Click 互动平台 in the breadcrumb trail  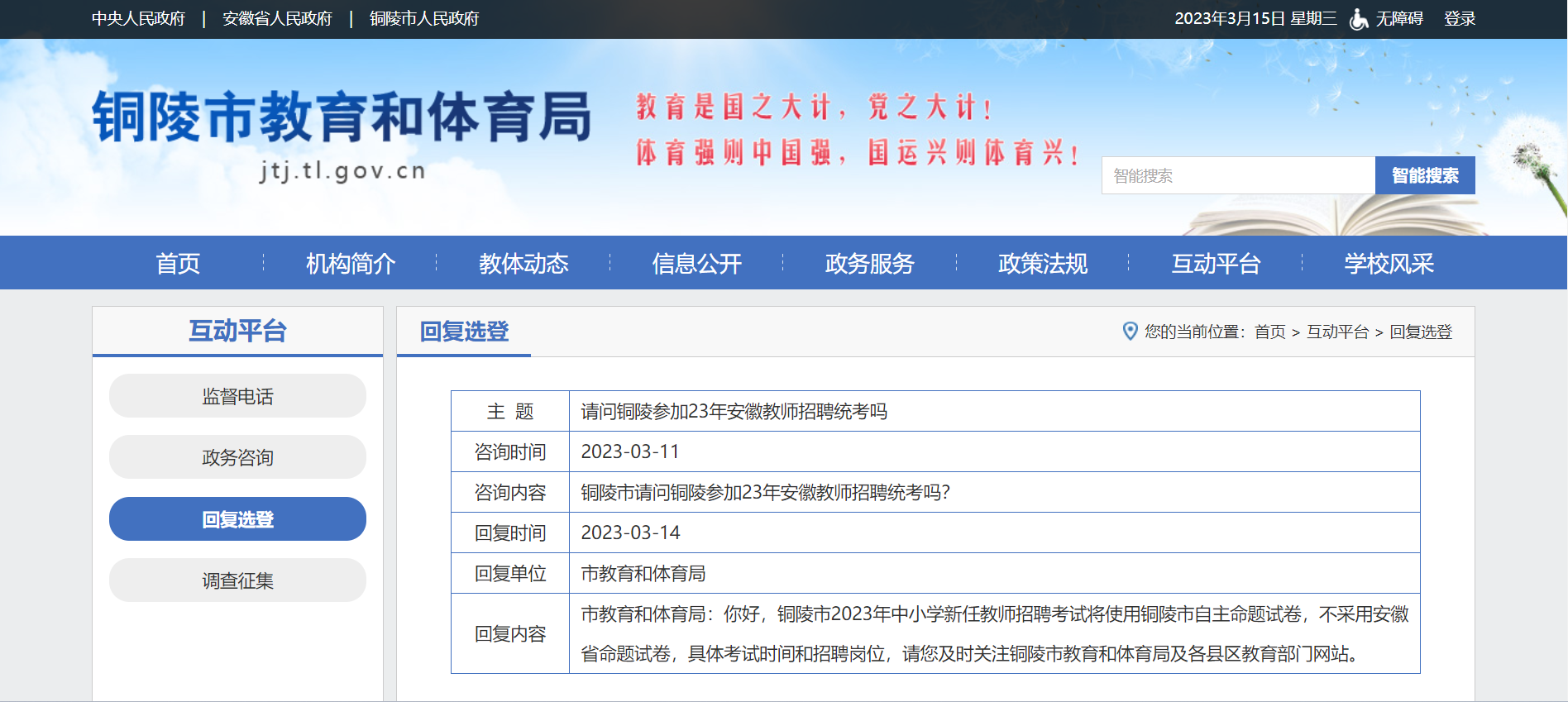tap(1337, 332)
